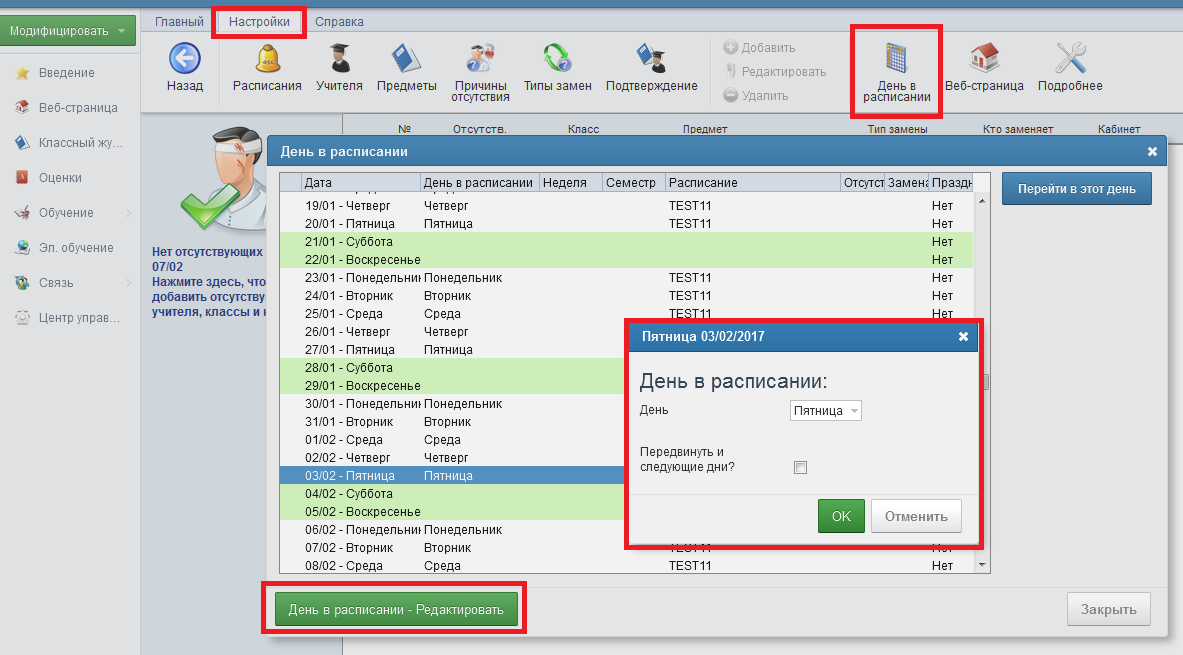Open Причины отсутствия icon
The width and height of the screenshot is (1183, 655).
point(480,59)
